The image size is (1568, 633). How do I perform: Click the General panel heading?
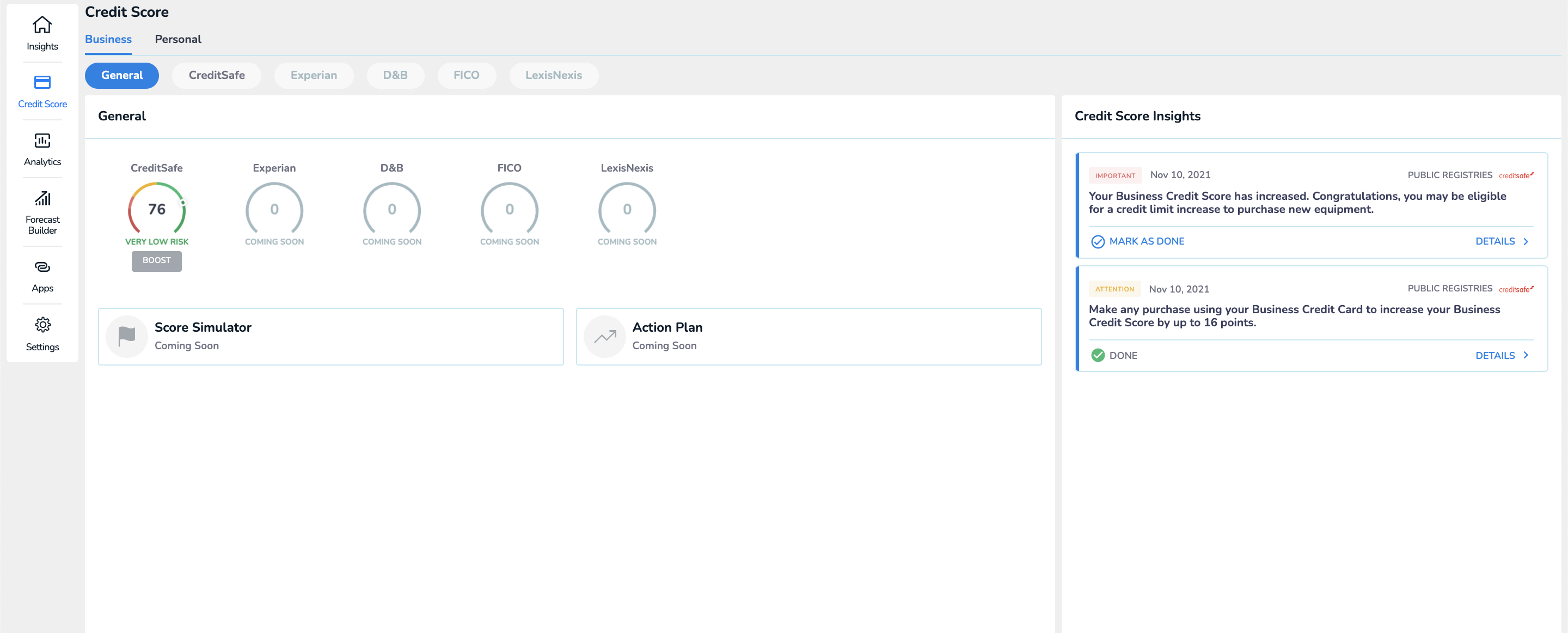coord(122,115)
